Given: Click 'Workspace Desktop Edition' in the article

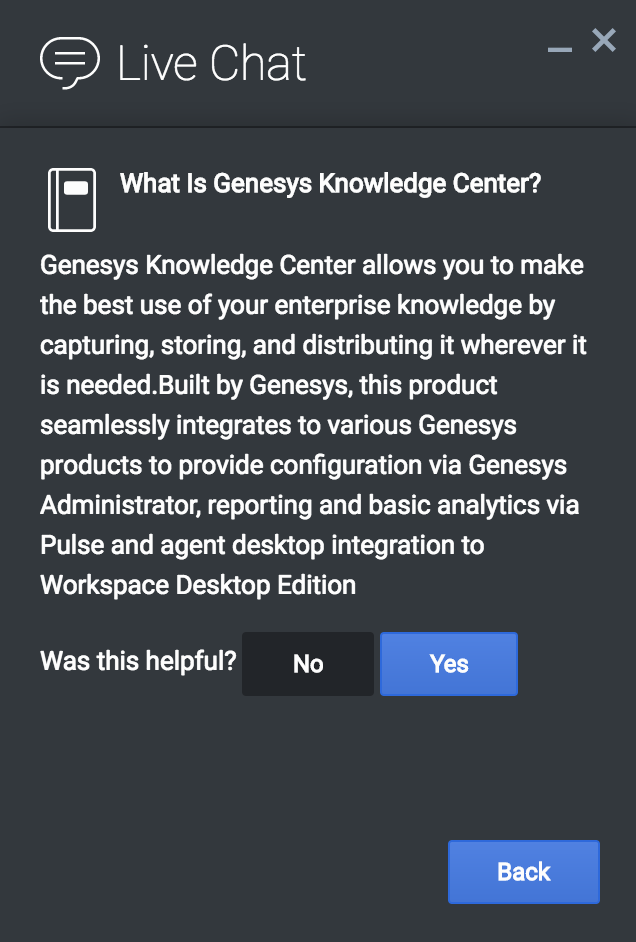Looking at the screenshot, I should point(198,585).
